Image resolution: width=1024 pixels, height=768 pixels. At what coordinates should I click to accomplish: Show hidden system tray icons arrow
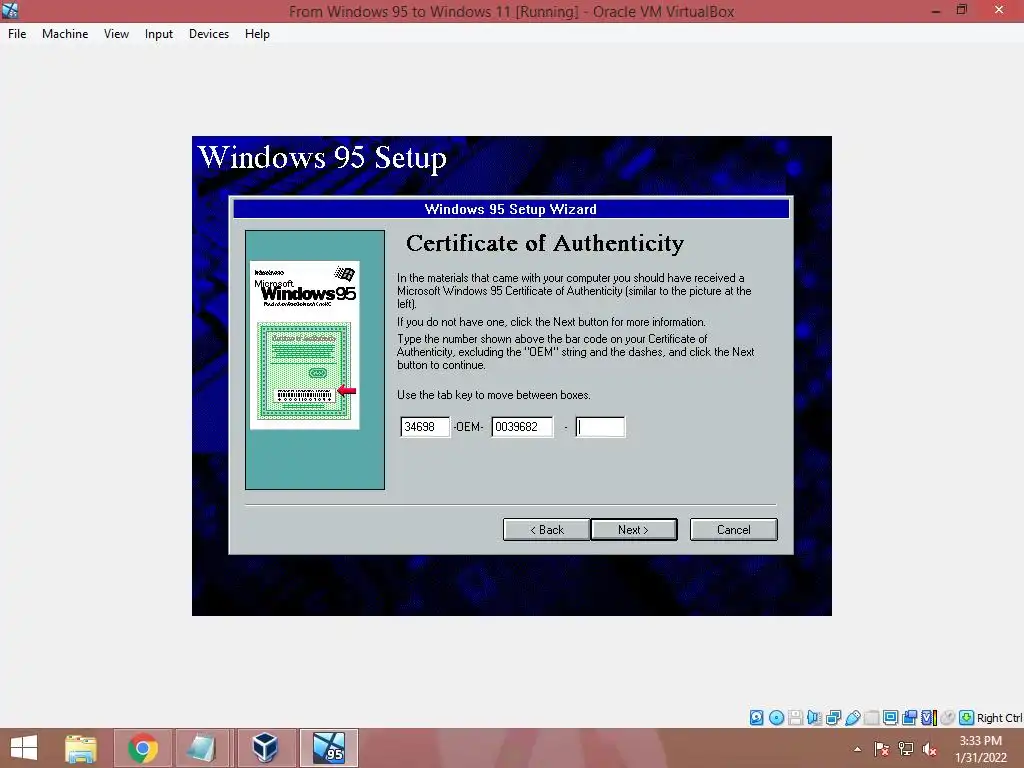click(x=857, y=749)
